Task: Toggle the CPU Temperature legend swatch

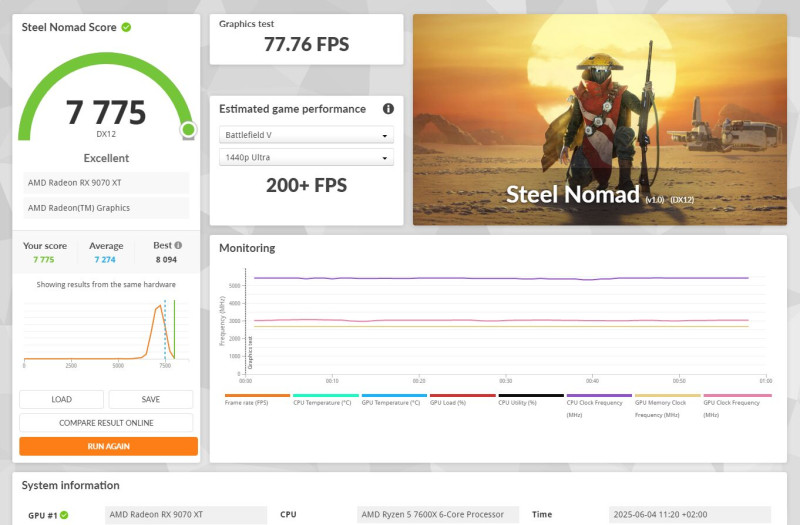Action: tap(326, 395)
